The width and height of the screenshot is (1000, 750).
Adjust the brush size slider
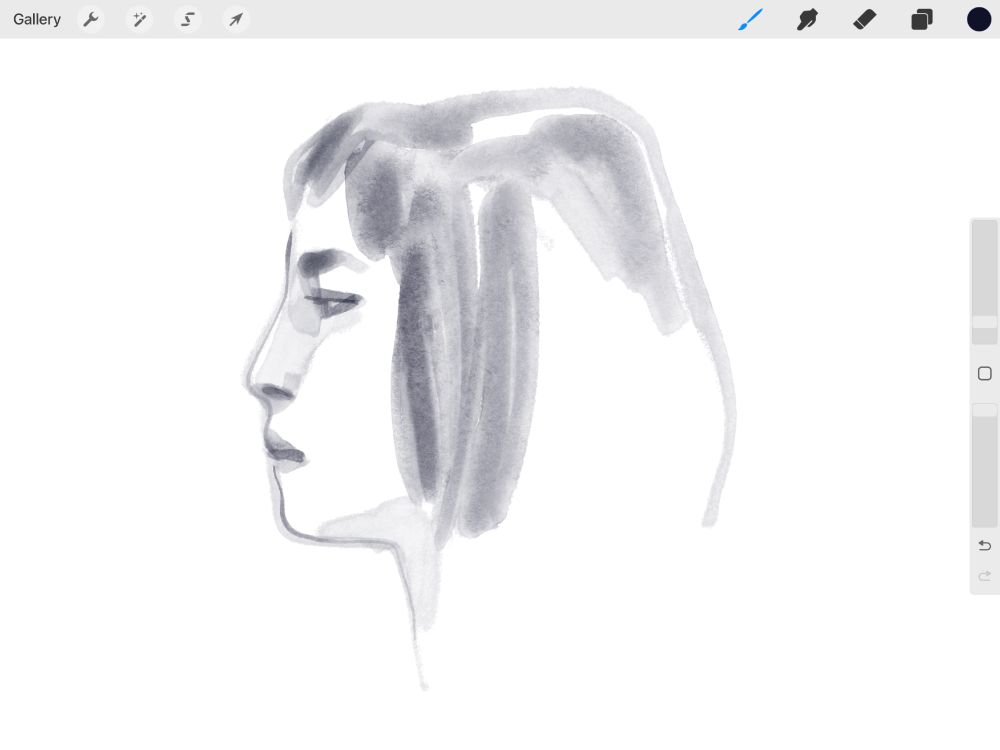(985, 281)
